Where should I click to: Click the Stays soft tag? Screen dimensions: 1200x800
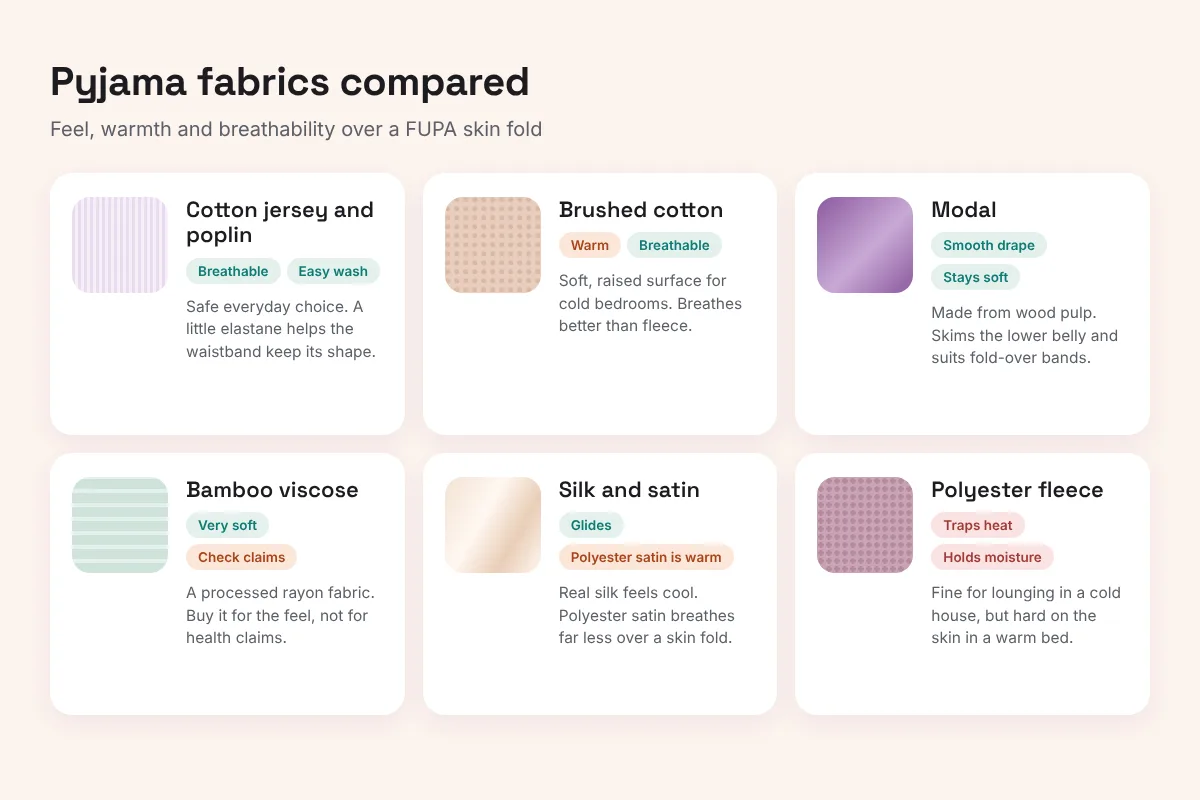[976, 277]
